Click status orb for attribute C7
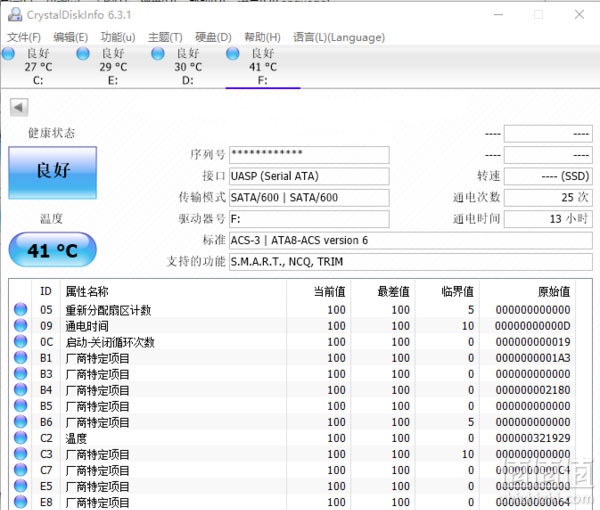Image resolution: width=600 pixels, height=510 pixels. pos(20,470)
